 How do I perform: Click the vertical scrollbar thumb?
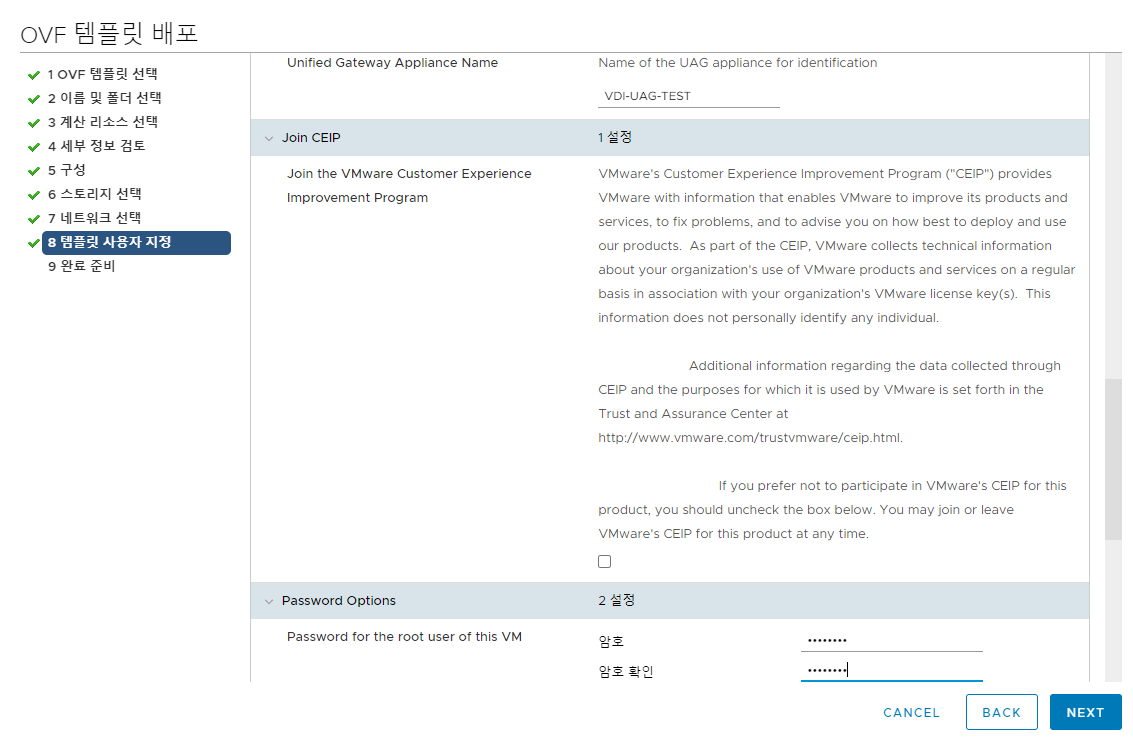tap(1113, 459)
